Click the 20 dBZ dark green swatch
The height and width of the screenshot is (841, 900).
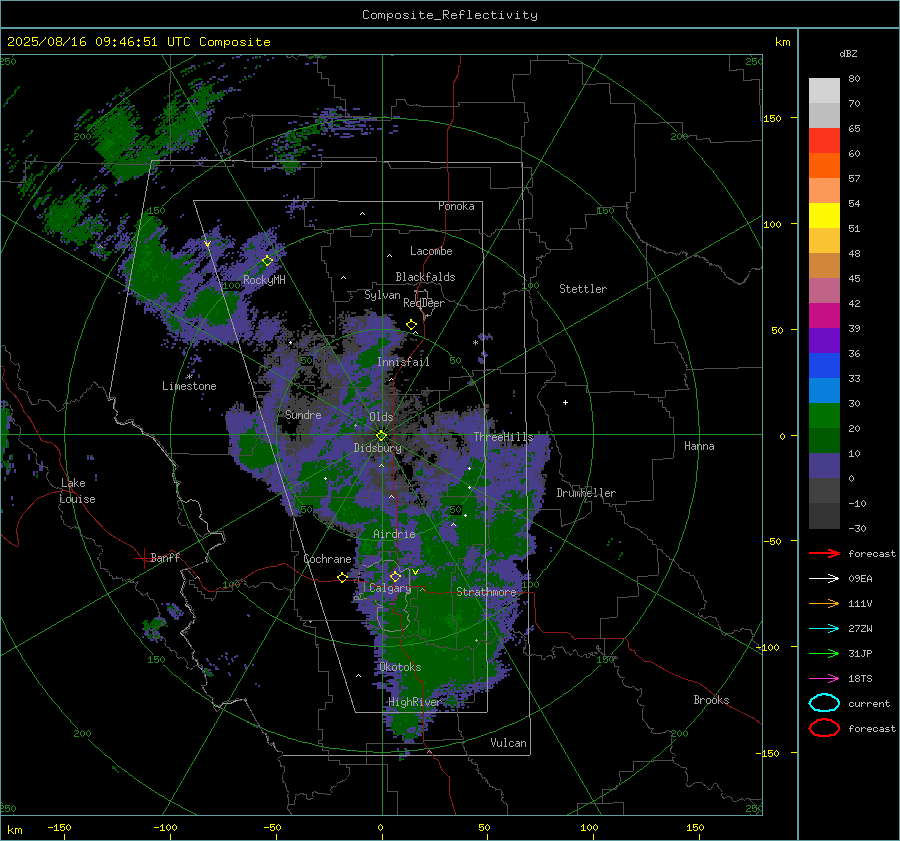[x=824, y=440]
